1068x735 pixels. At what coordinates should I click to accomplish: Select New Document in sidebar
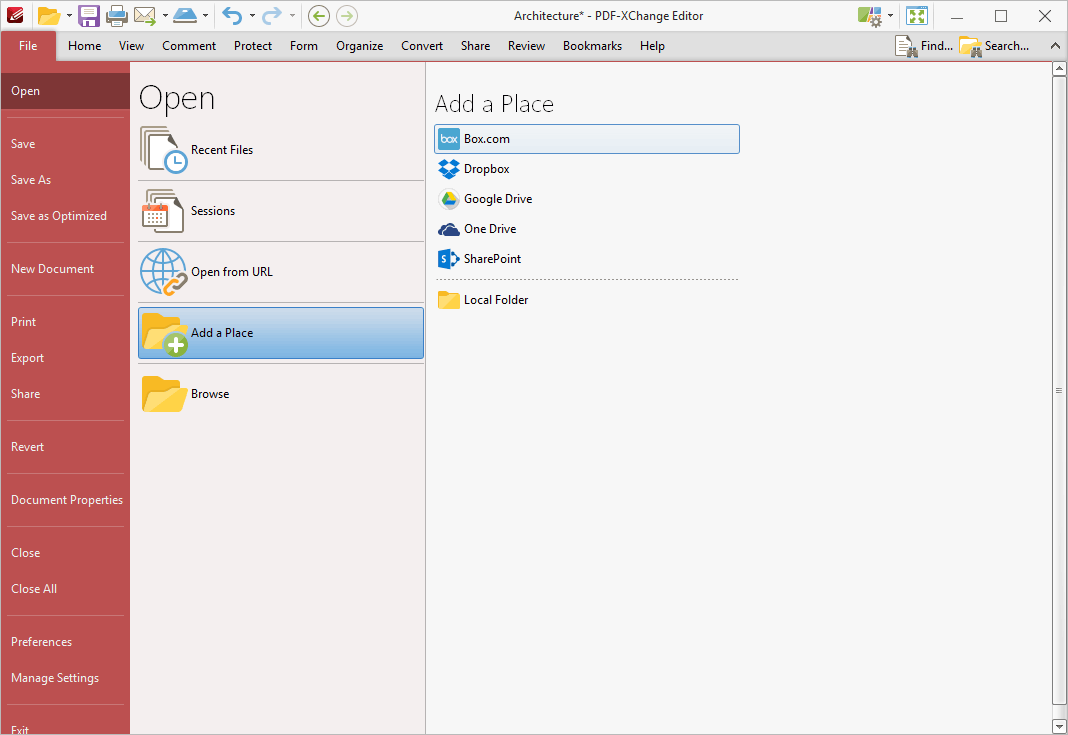coord(65,269)
